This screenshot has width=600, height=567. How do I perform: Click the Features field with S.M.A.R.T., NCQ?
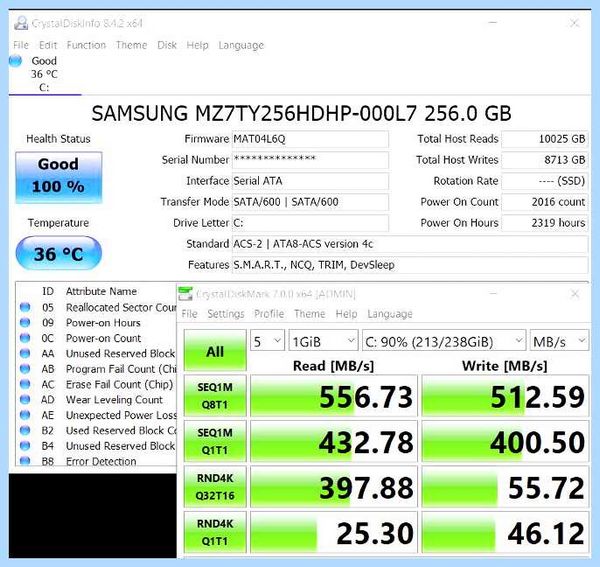pos(410,265)
